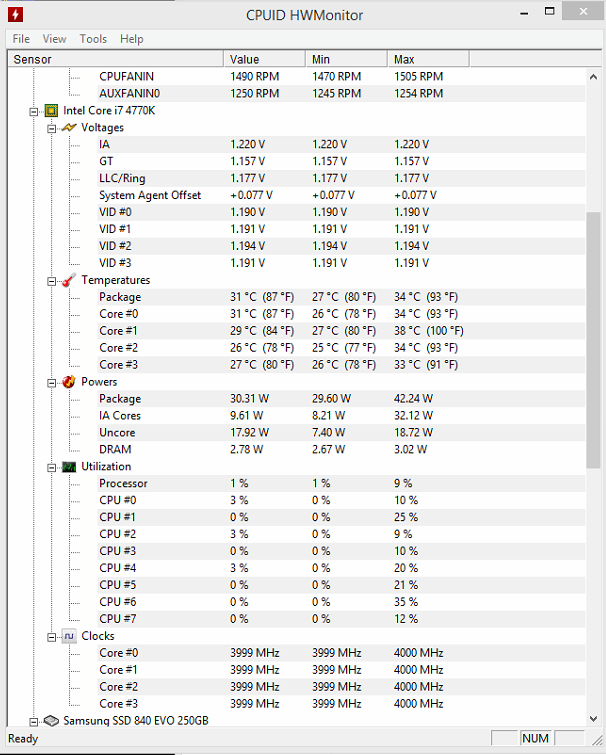Collapse the Intel Core i7 4770K node

(x=33, y=112)
